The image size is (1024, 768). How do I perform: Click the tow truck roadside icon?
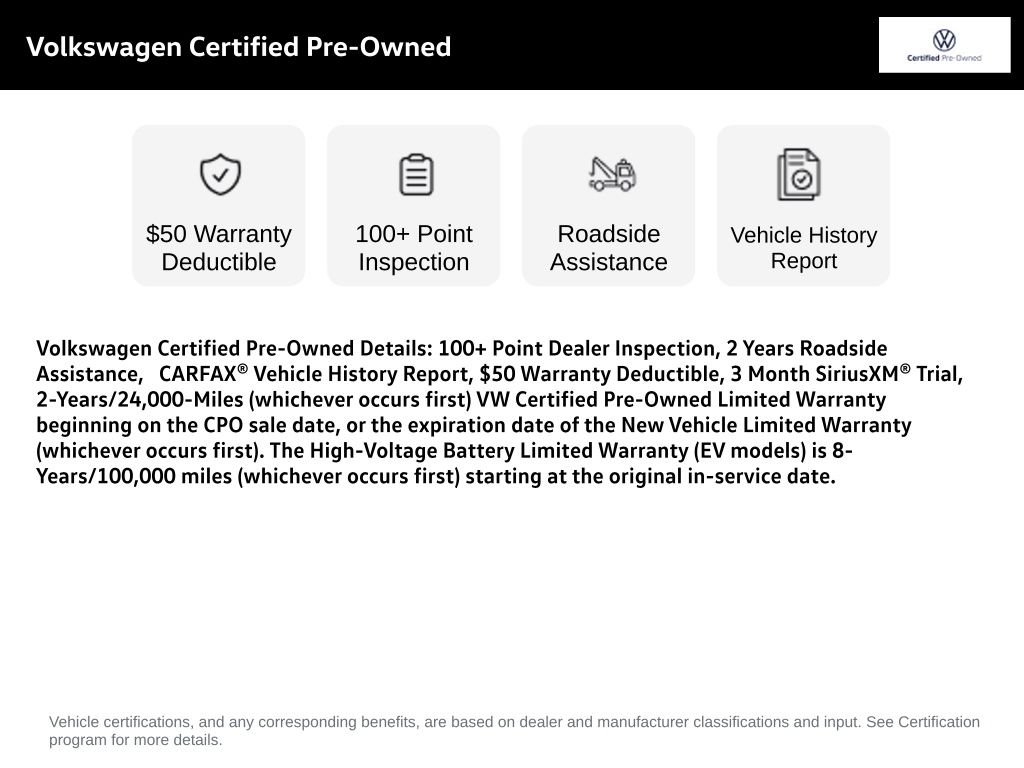pyautogui.click(x=612, y=174)
